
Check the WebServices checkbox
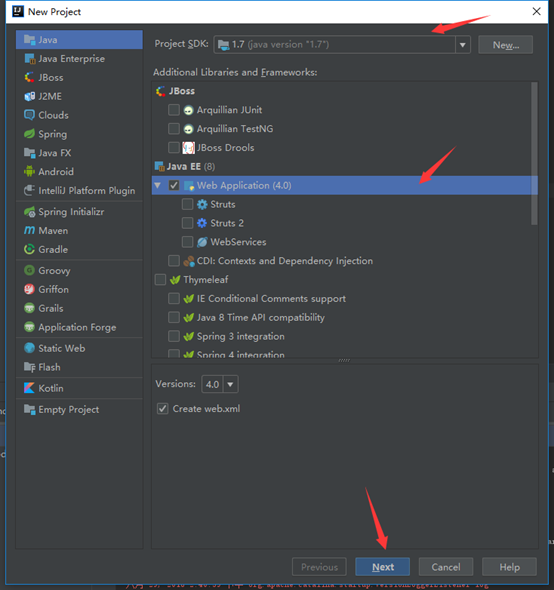tap(187, 242)
